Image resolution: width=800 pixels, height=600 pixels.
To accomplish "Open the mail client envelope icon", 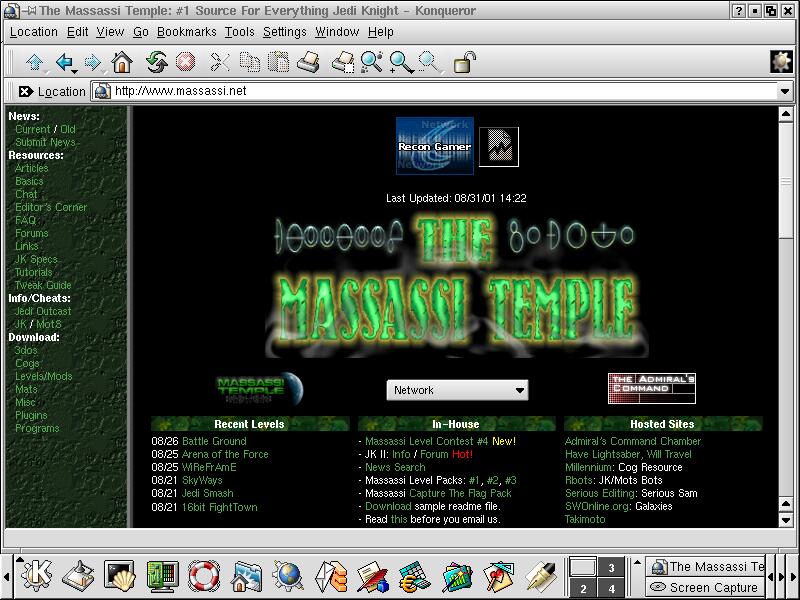I will 331,577.
